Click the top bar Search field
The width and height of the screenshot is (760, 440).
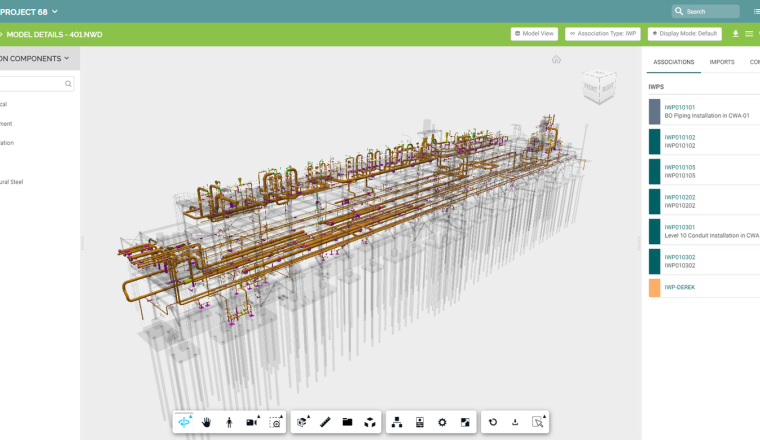[705, 11]
